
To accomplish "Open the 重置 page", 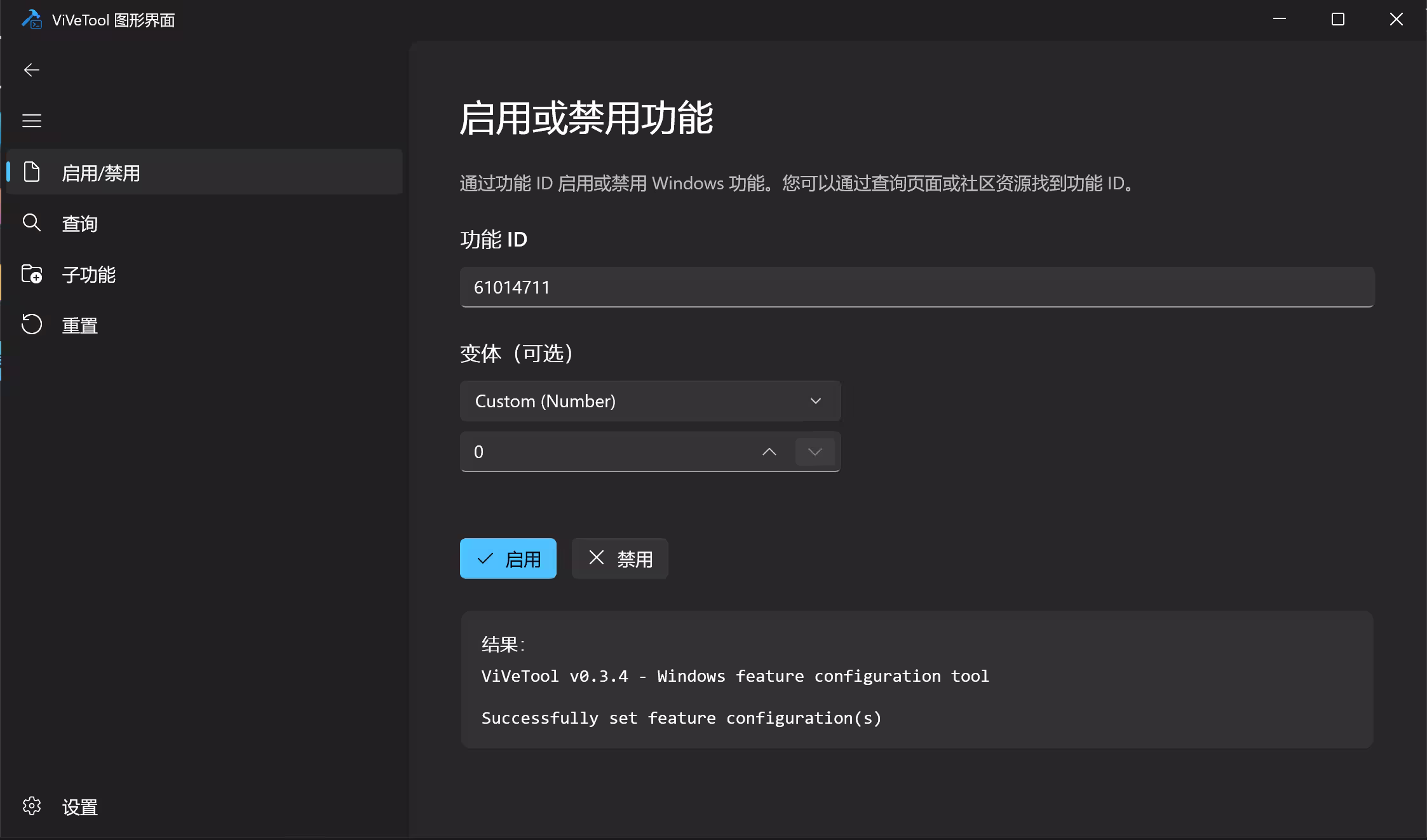I will click(x=205, y=325).
